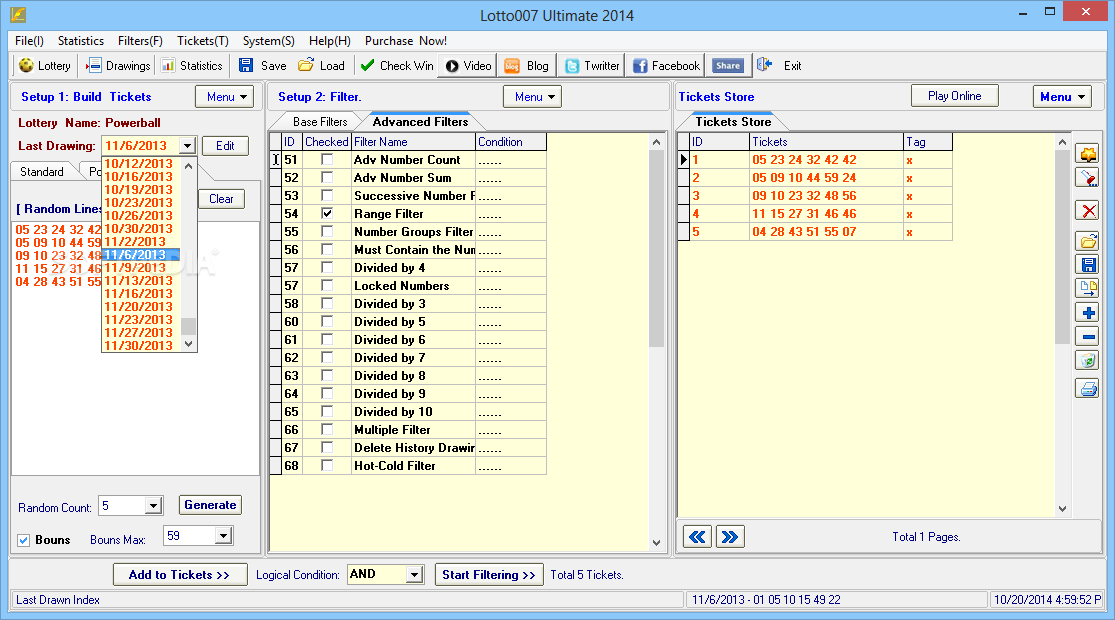Check the Multiple Filter checkbox
1115x620 pixels.
[x=327, y=429]
